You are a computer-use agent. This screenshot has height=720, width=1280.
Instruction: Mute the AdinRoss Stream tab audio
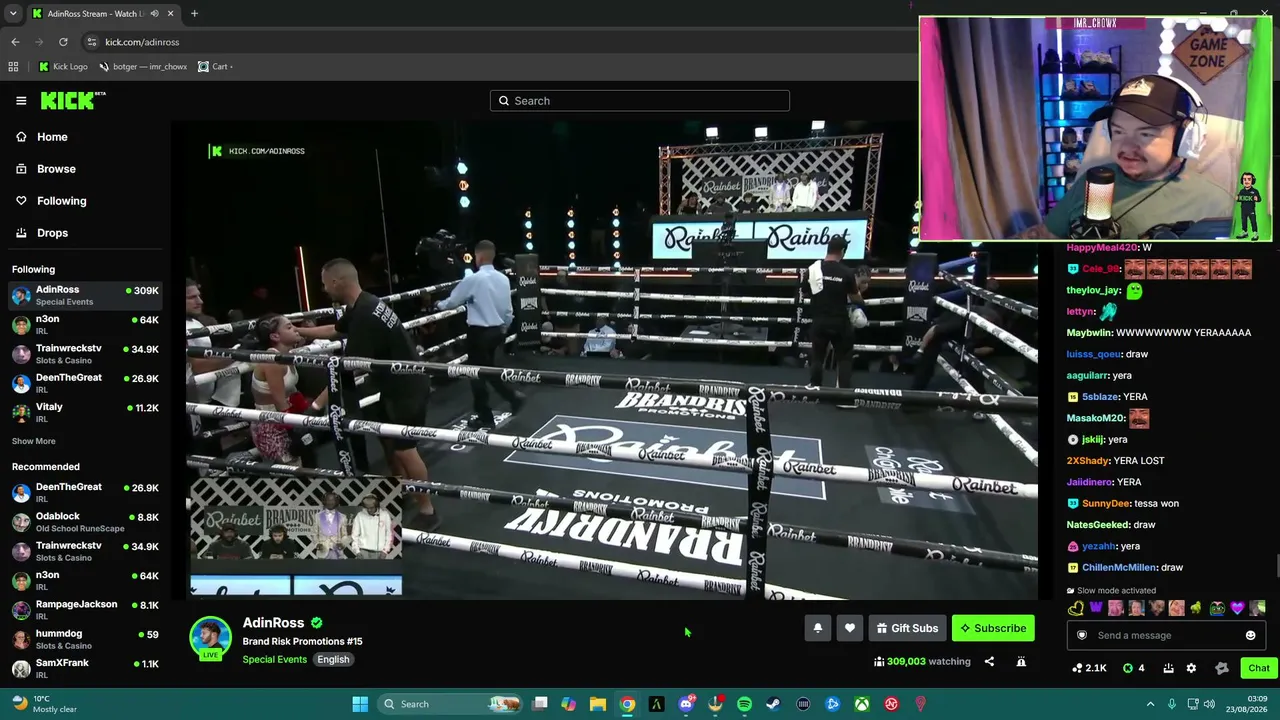coord(154,14)
